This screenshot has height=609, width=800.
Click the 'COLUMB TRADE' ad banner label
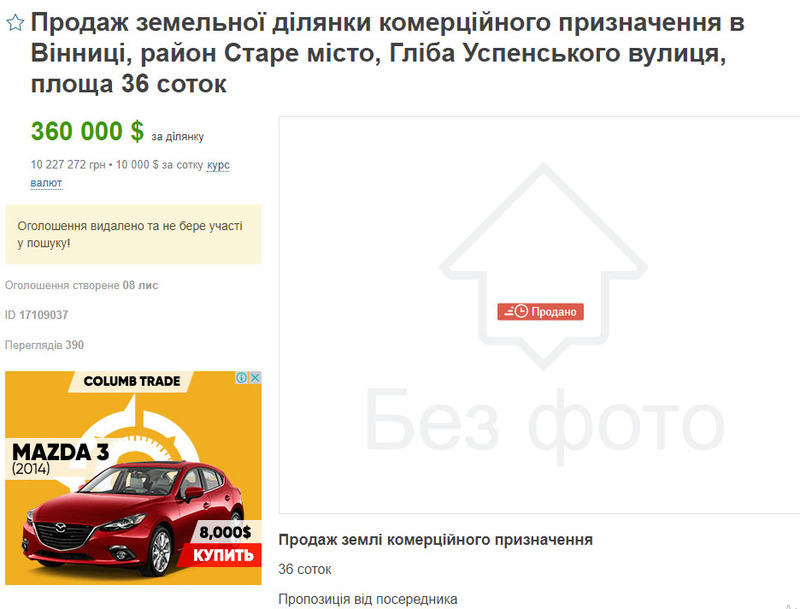(132, 381)
